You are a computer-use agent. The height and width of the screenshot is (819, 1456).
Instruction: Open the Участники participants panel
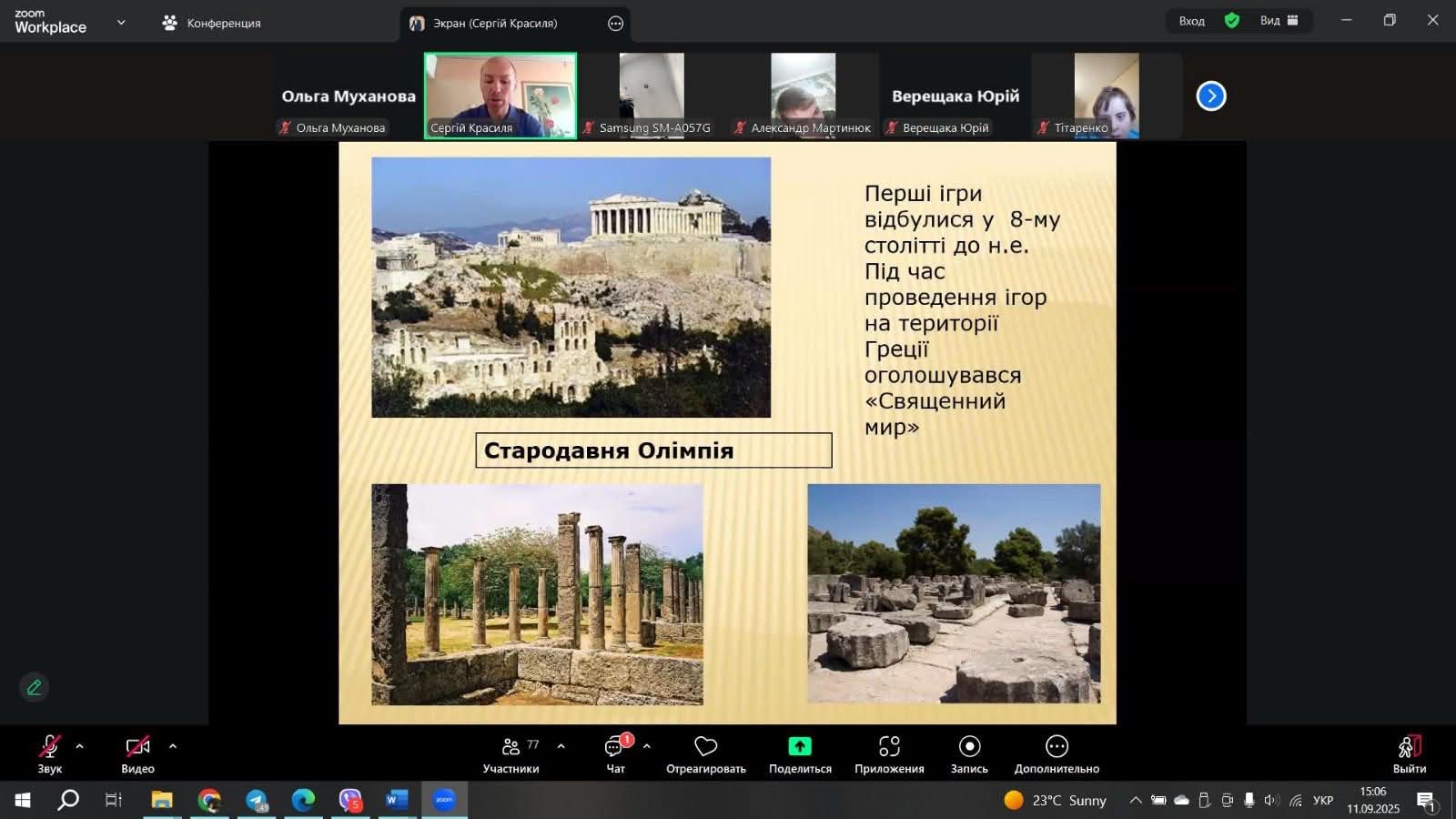coord(511,754)
